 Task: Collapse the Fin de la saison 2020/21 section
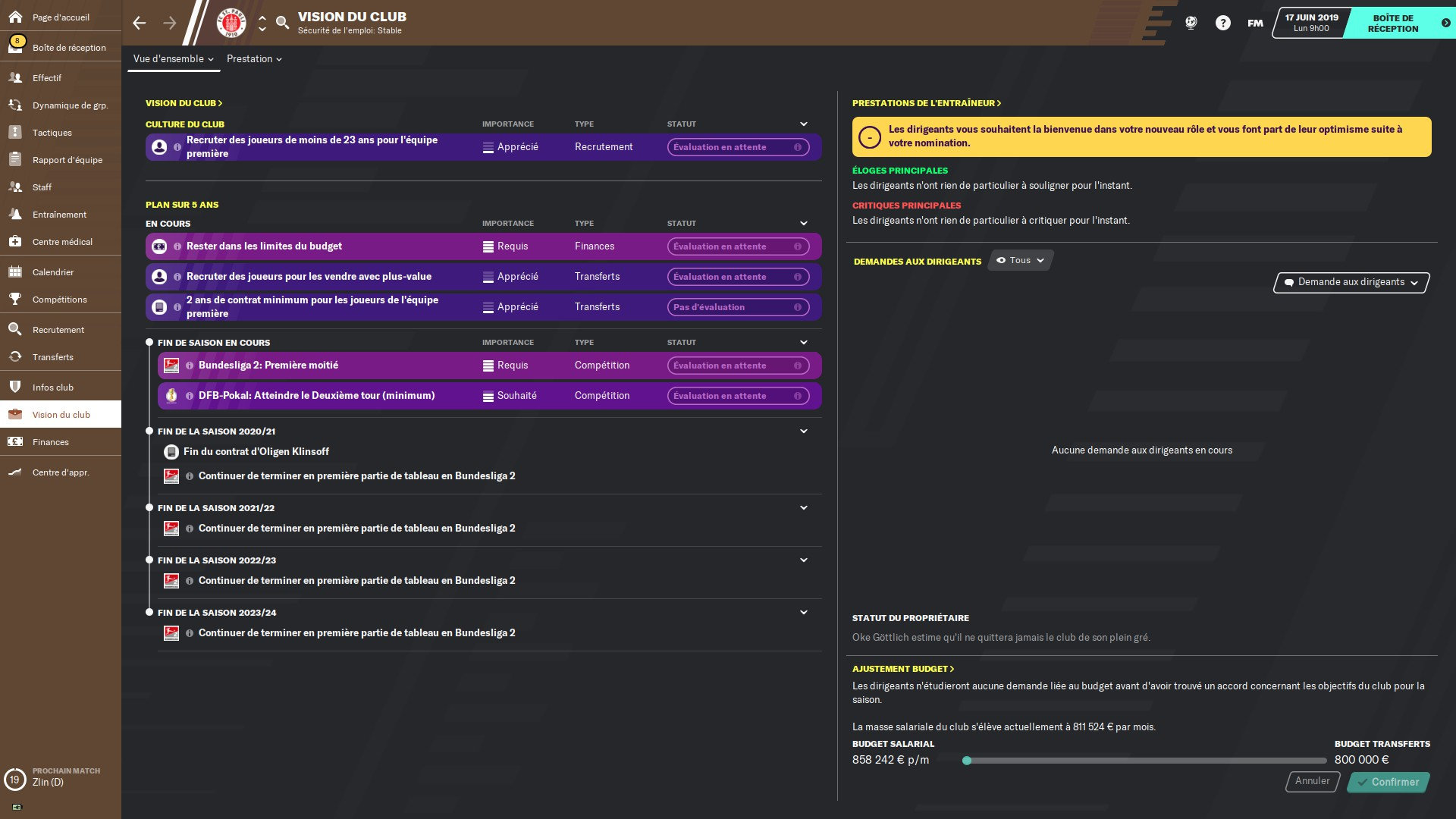point(803,431)
